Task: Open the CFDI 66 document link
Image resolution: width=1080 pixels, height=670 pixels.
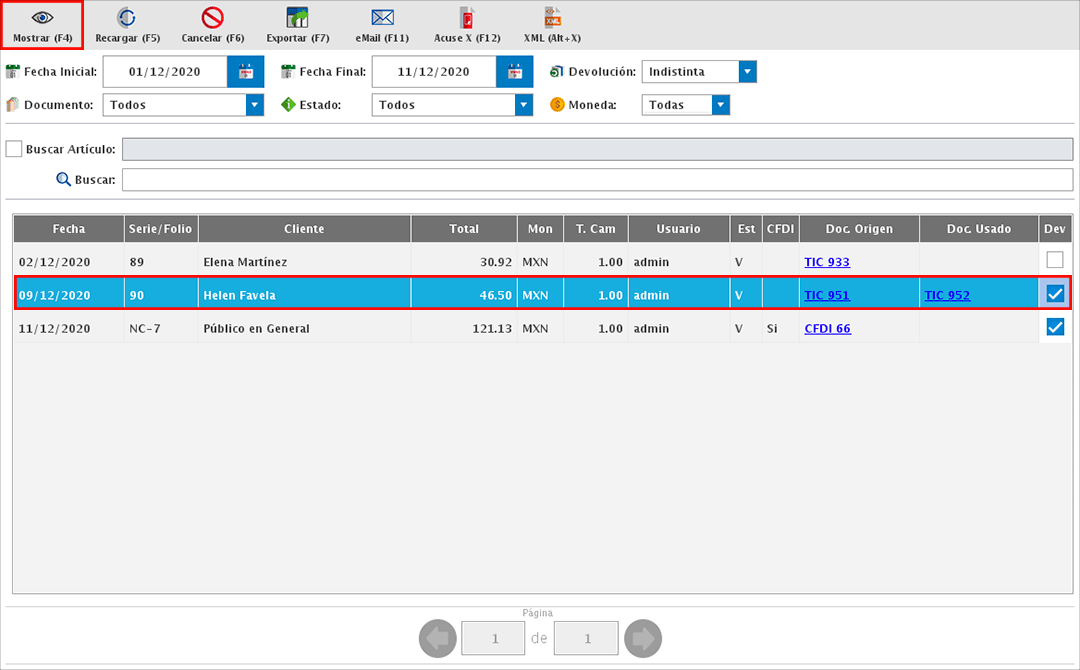Action: (827, 328)
